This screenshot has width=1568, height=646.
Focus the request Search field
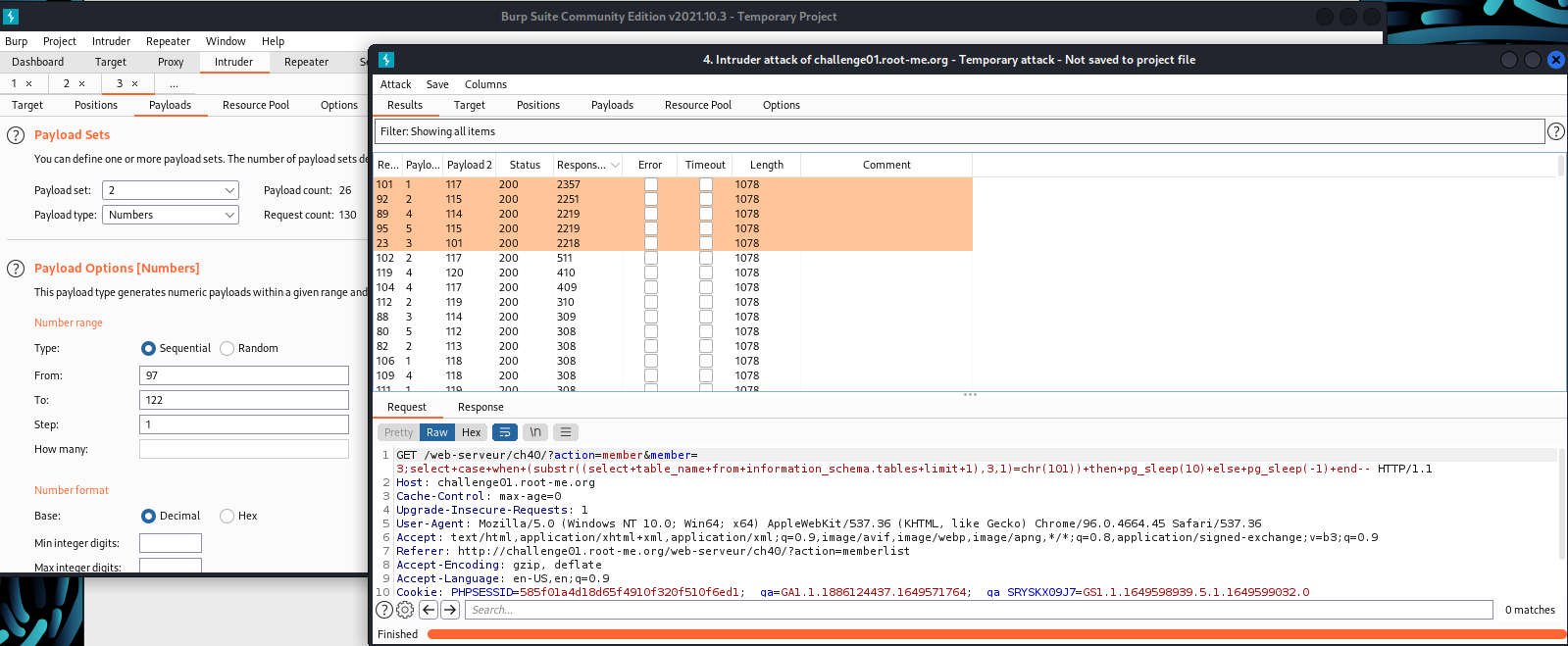pos(979,610)
